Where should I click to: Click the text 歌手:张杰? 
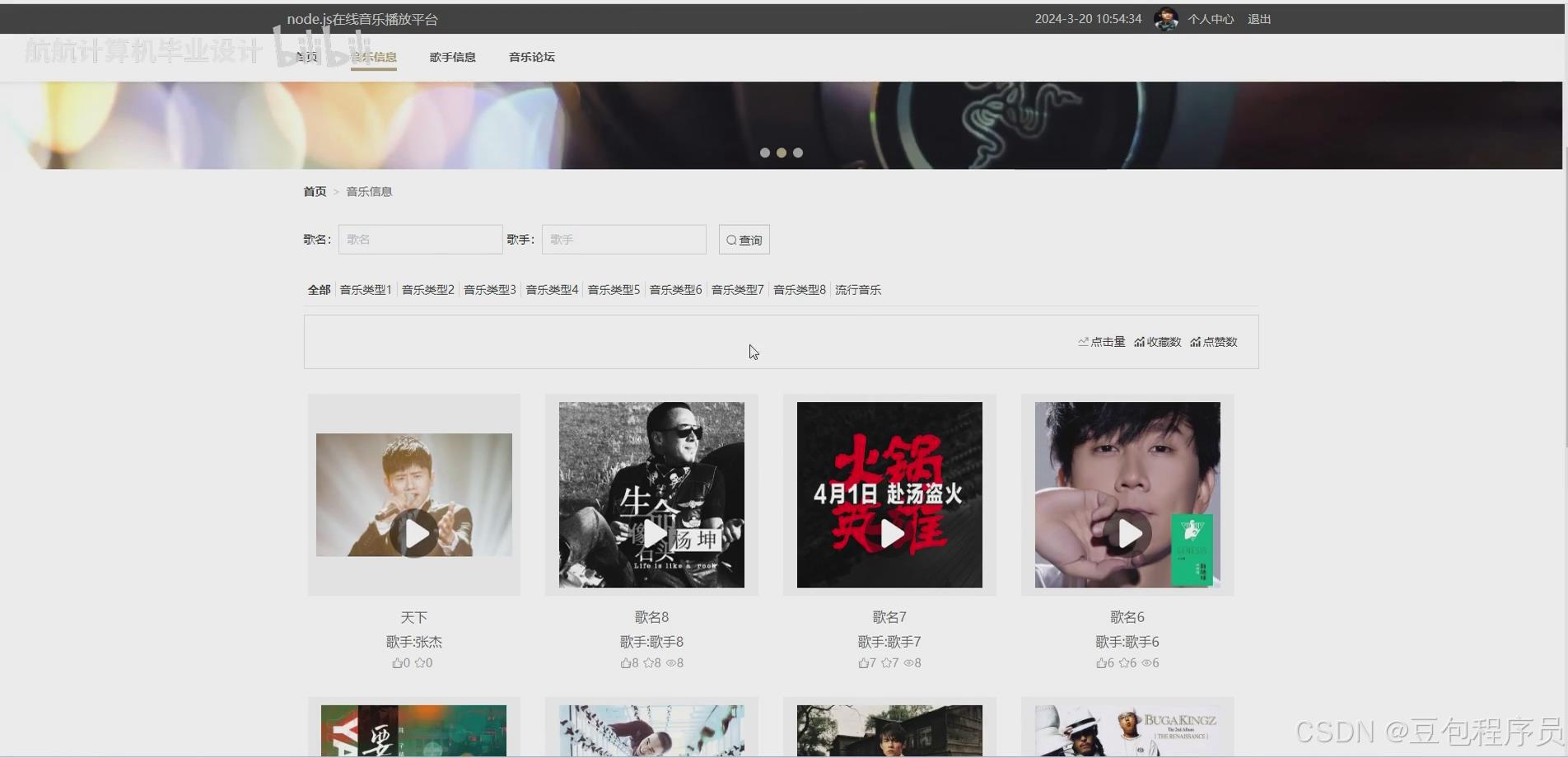click(x=414, y=642)
